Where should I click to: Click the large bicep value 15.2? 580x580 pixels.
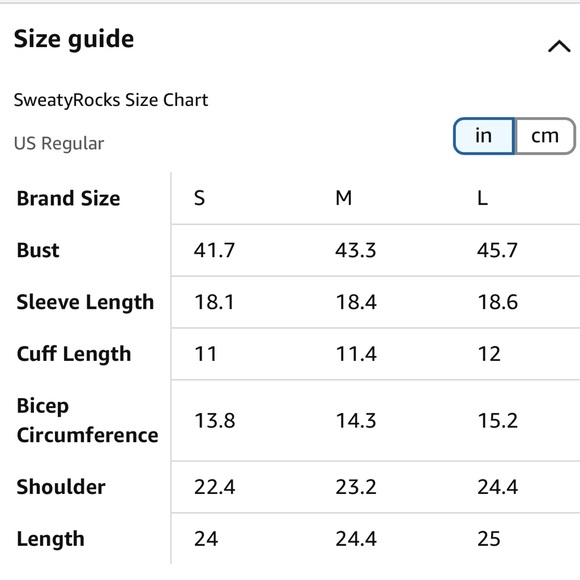pos(498,421)
